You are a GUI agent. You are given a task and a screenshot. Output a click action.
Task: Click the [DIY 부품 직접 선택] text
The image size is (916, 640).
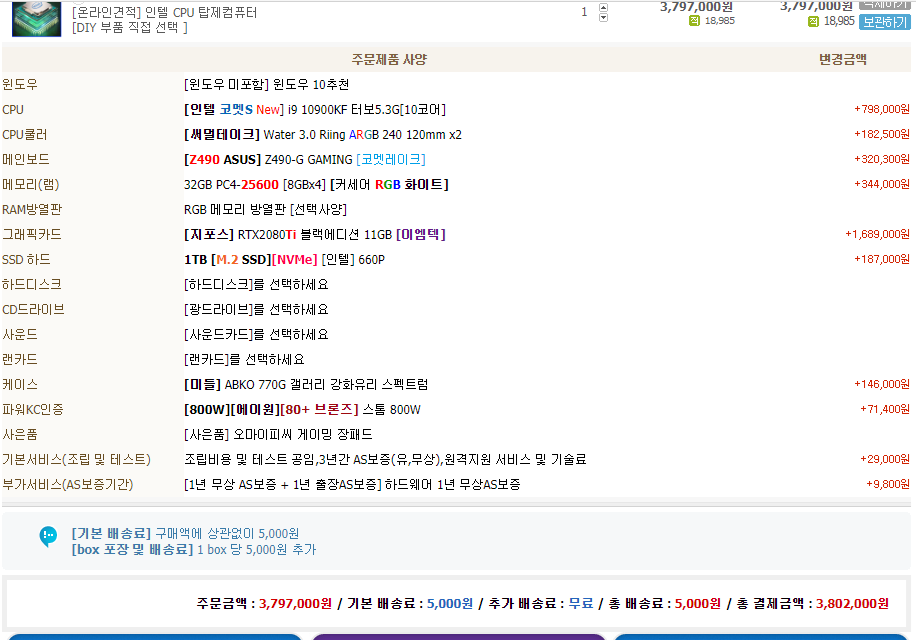pyautogui.click(x=130, y=27)
